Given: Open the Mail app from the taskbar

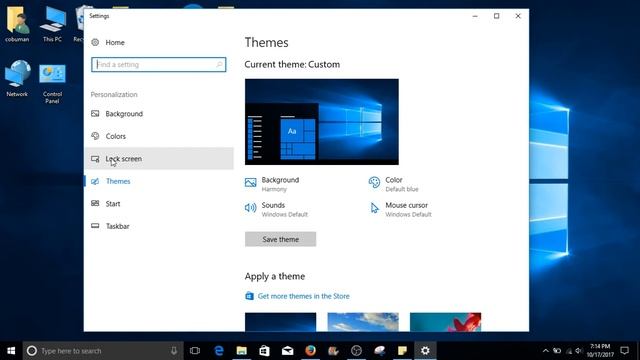Looking at the screenshot, I should (x=287, y=351).
